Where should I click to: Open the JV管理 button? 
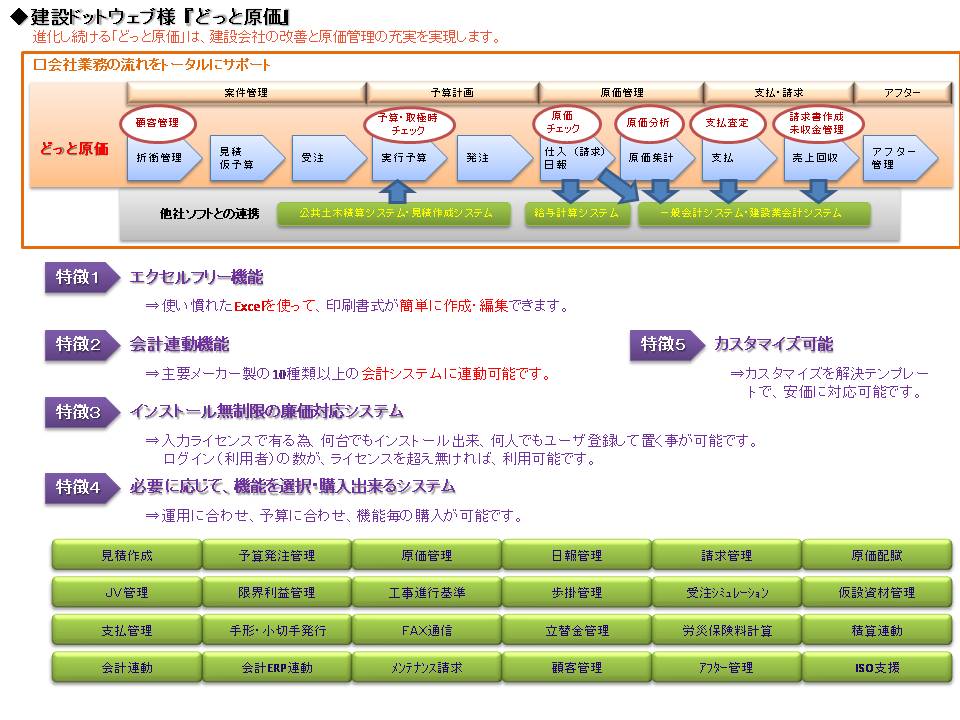point(127,593)
